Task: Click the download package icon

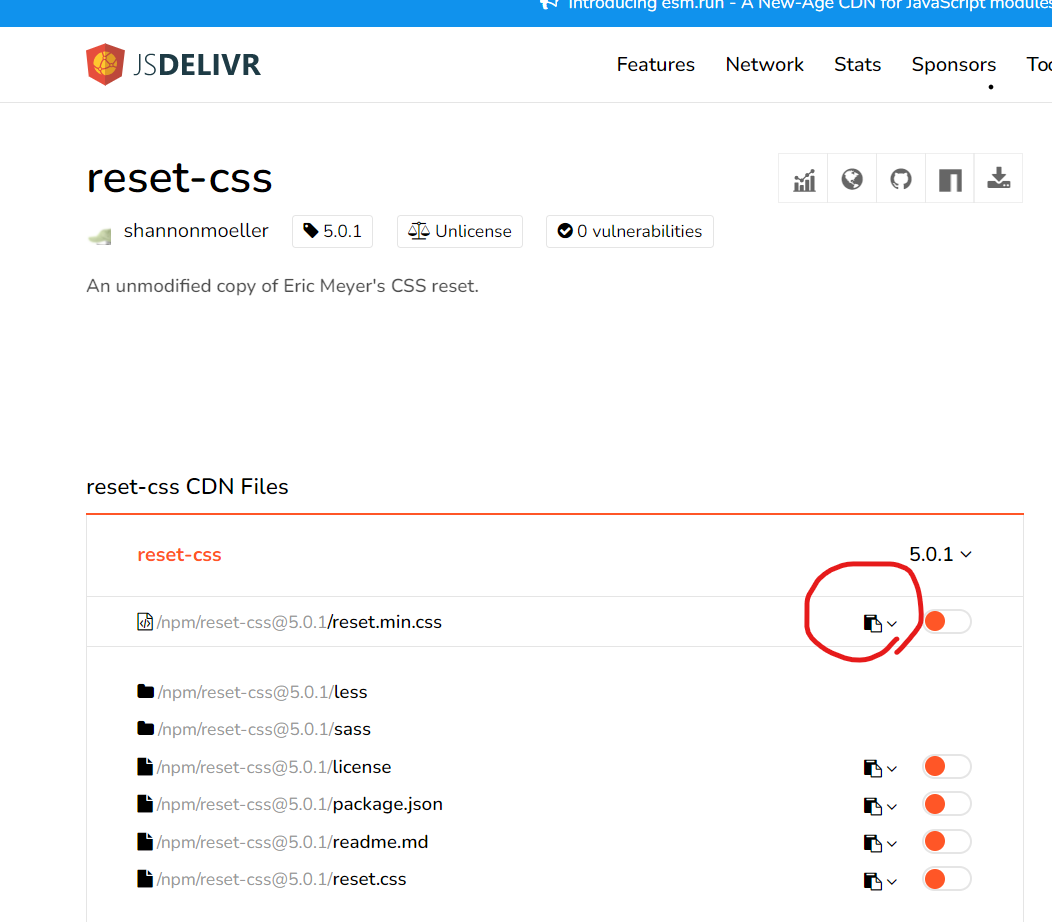Action: pos(998,179)
